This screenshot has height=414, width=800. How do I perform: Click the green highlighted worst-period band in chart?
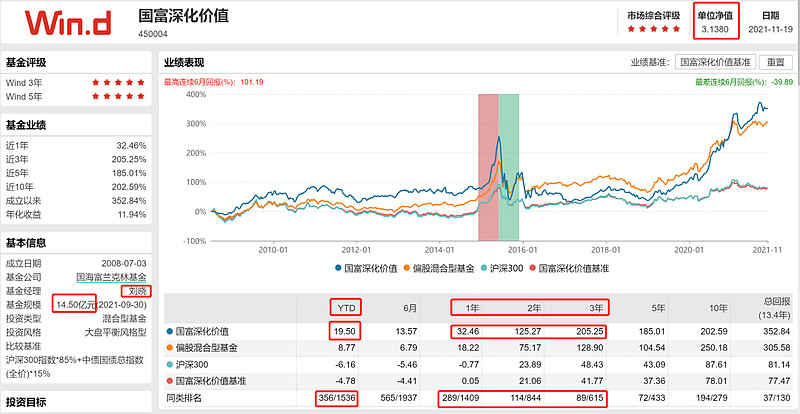(x=509, y=167)
